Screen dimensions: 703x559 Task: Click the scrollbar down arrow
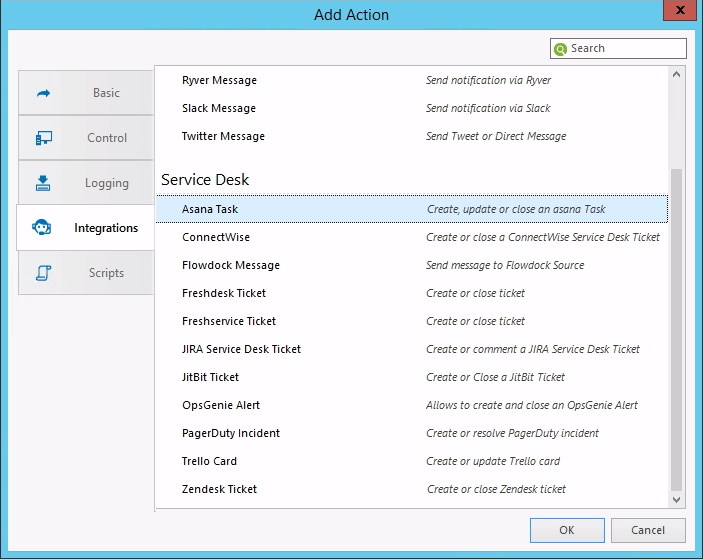click(x=677, y=499)
